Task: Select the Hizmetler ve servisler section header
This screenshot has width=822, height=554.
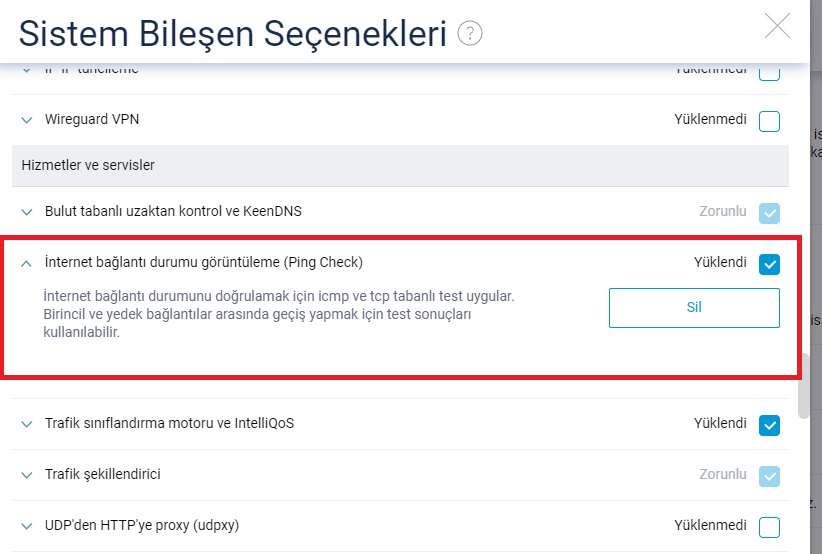Action: click(x=400, y=165)
